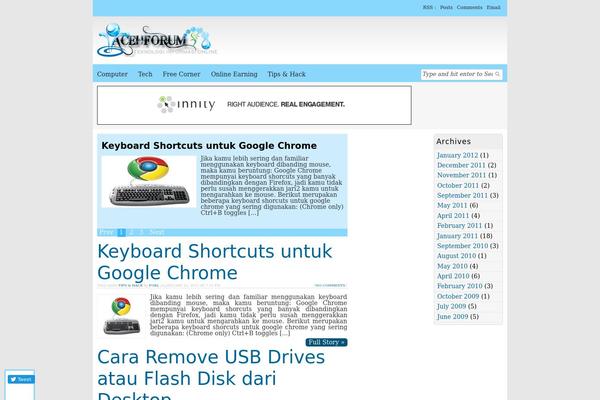600x400 pixels.
Task: Click the large Chrome keyboard slider image
Action: click(148, 181)
